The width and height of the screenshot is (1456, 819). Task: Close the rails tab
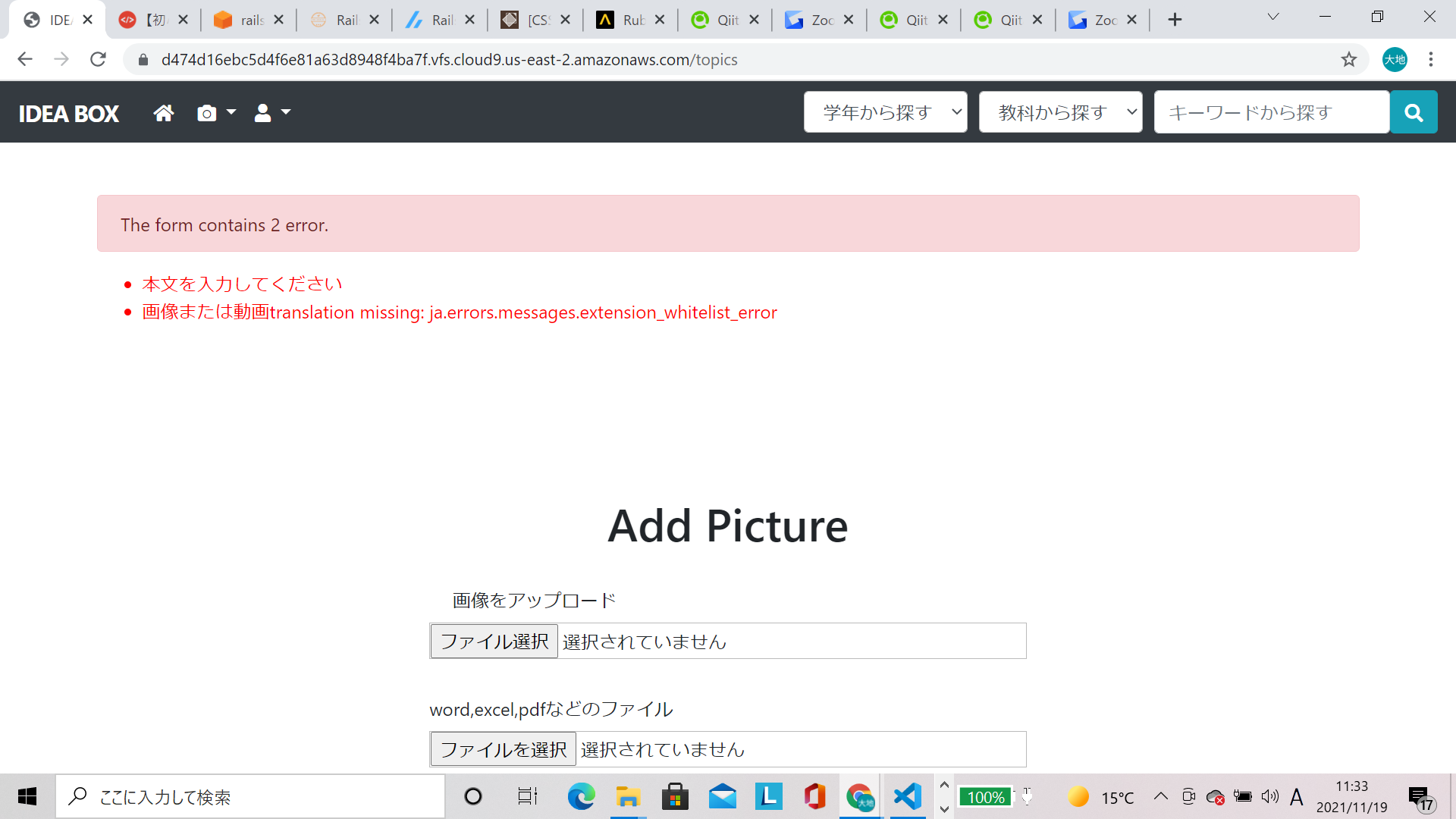pyautogui.click(x=278, y=20)
